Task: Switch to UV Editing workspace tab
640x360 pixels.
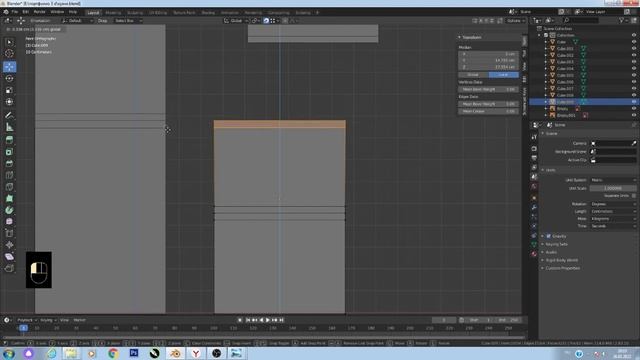Action: (x=158, y=13)
